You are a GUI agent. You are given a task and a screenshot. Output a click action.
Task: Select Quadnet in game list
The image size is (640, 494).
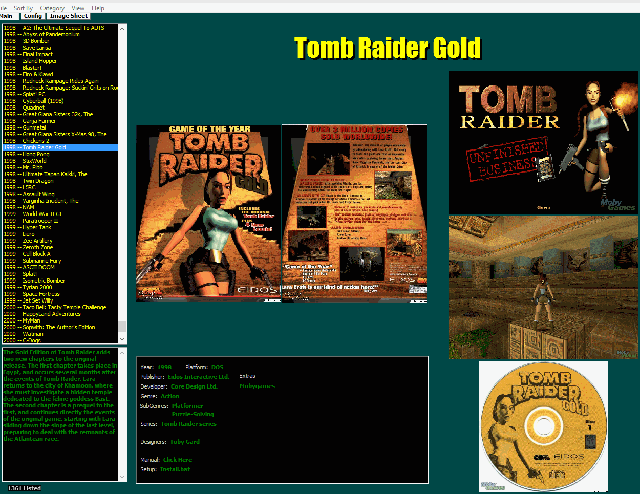click(60, 107)
